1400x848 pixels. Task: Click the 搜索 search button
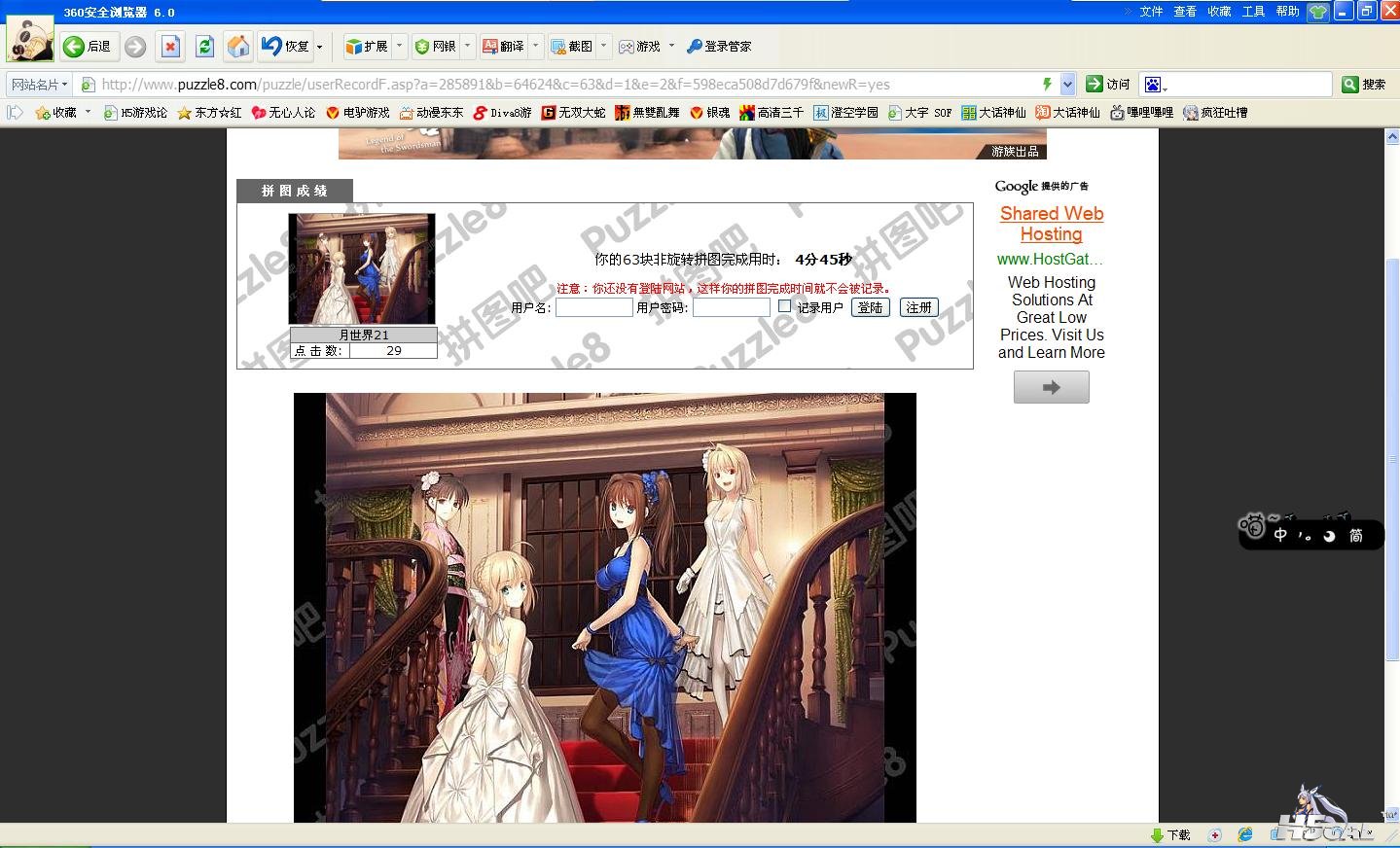coord(1364,85)
